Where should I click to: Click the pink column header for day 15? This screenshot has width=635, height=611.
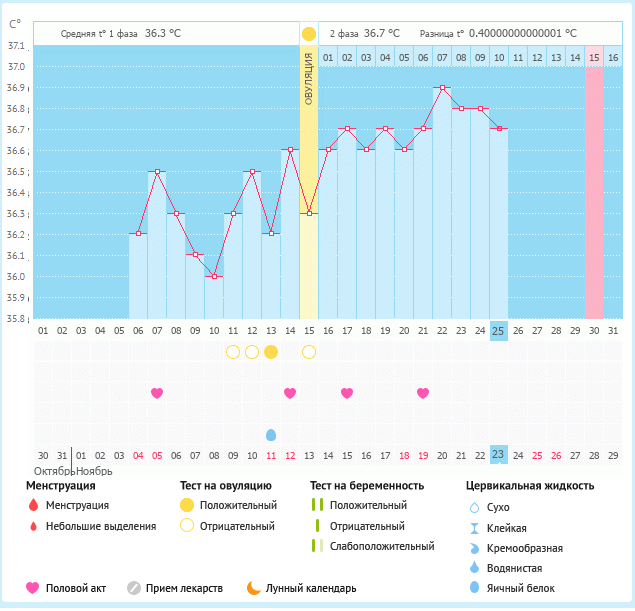coord(594,58)
